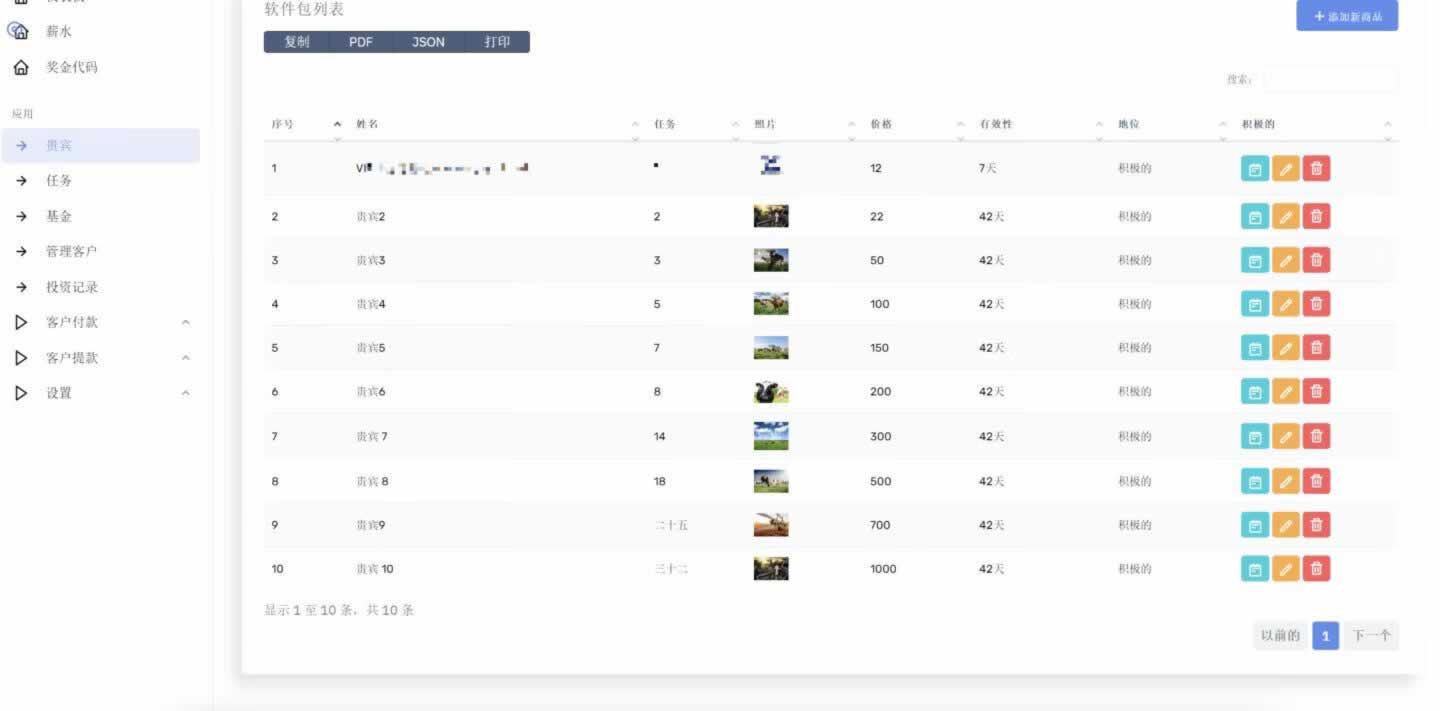Image resolution: width=1440 pixels, height=711 pixels.
Task: Delete the 贵宾 10 row using trash icon
Action: pos(1316,569)
